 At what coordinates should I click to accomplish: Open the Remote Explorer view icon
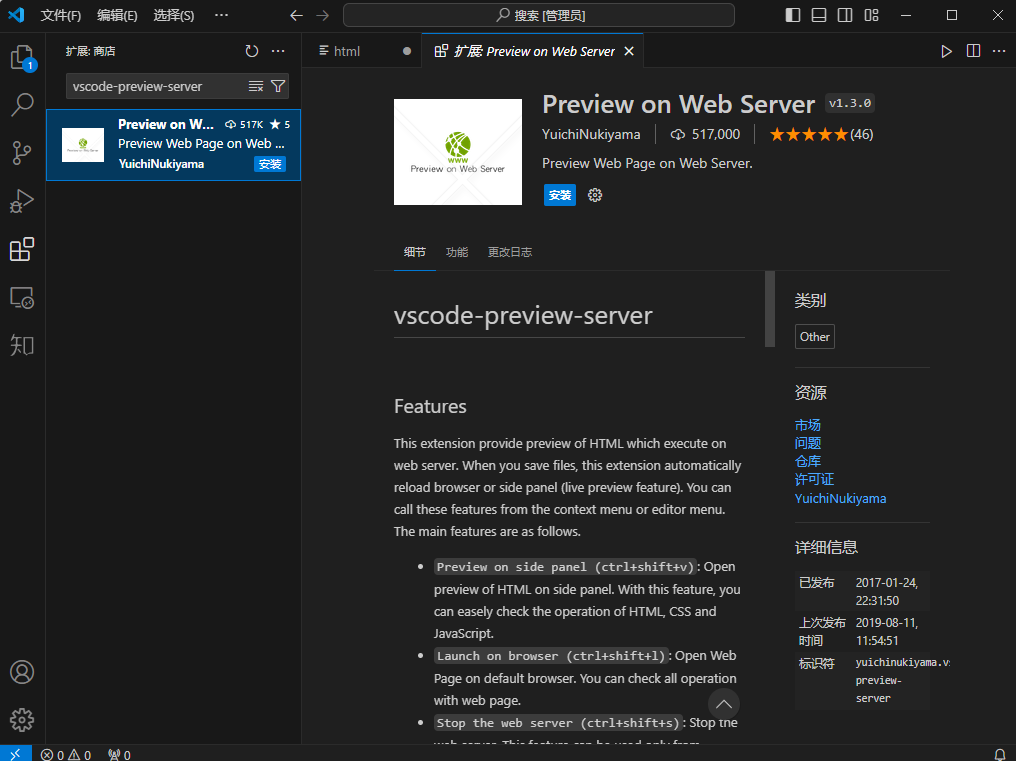pos(23,298)
